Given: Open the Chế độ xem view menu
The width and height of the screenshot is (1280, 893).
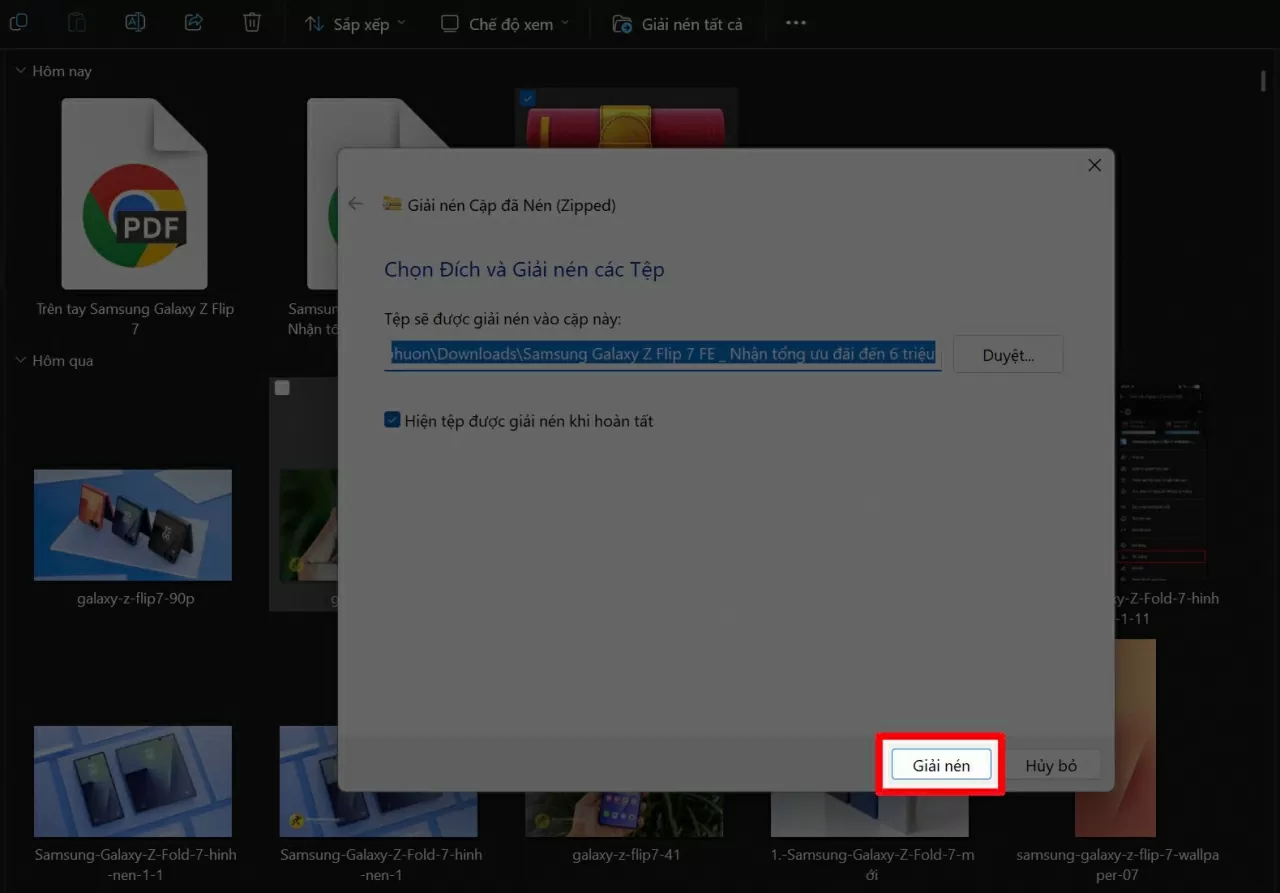Looking at the screenshot, I should coord(503,23).
